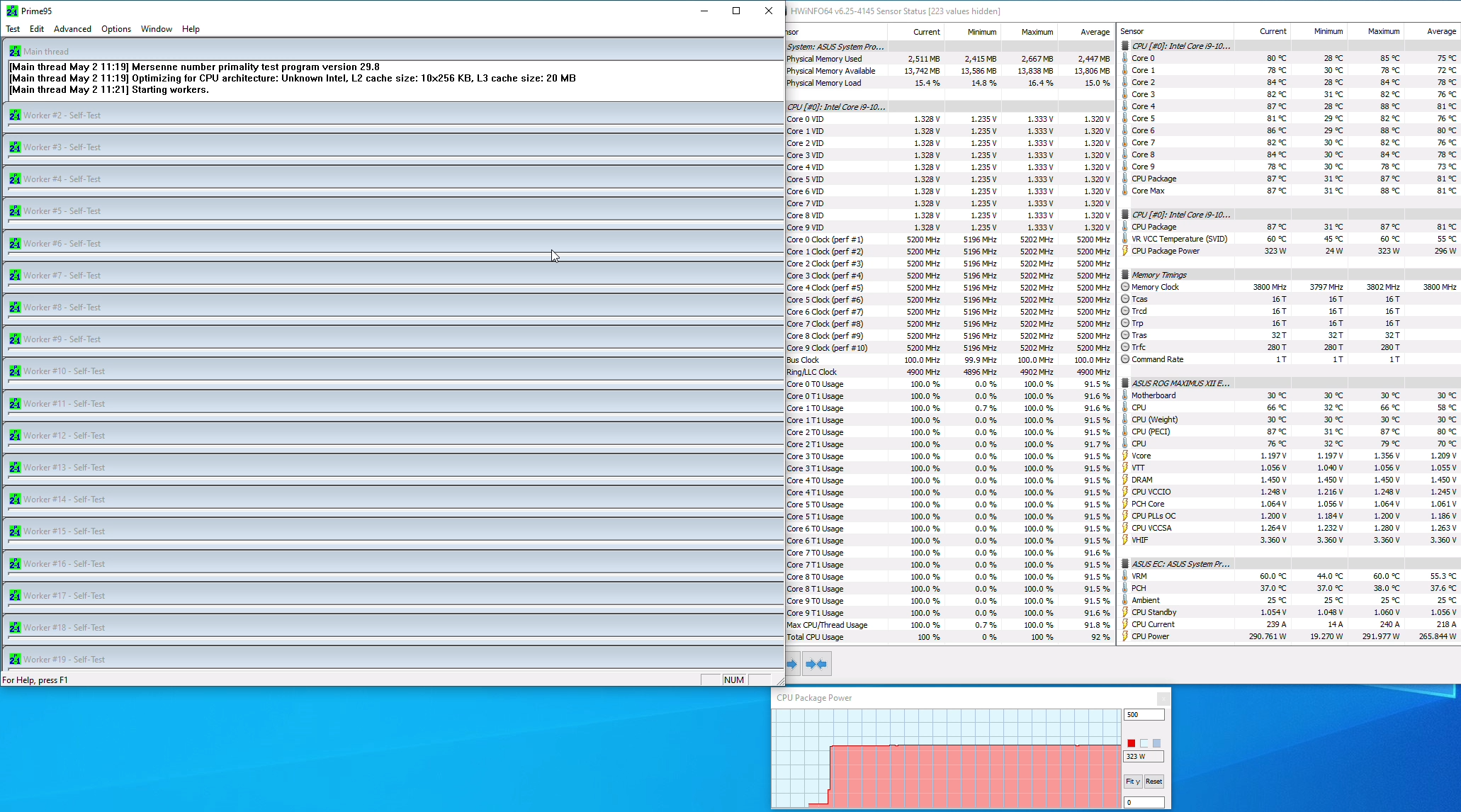
Task: Open the Test menu in Prime95
Action: point(13,29)
